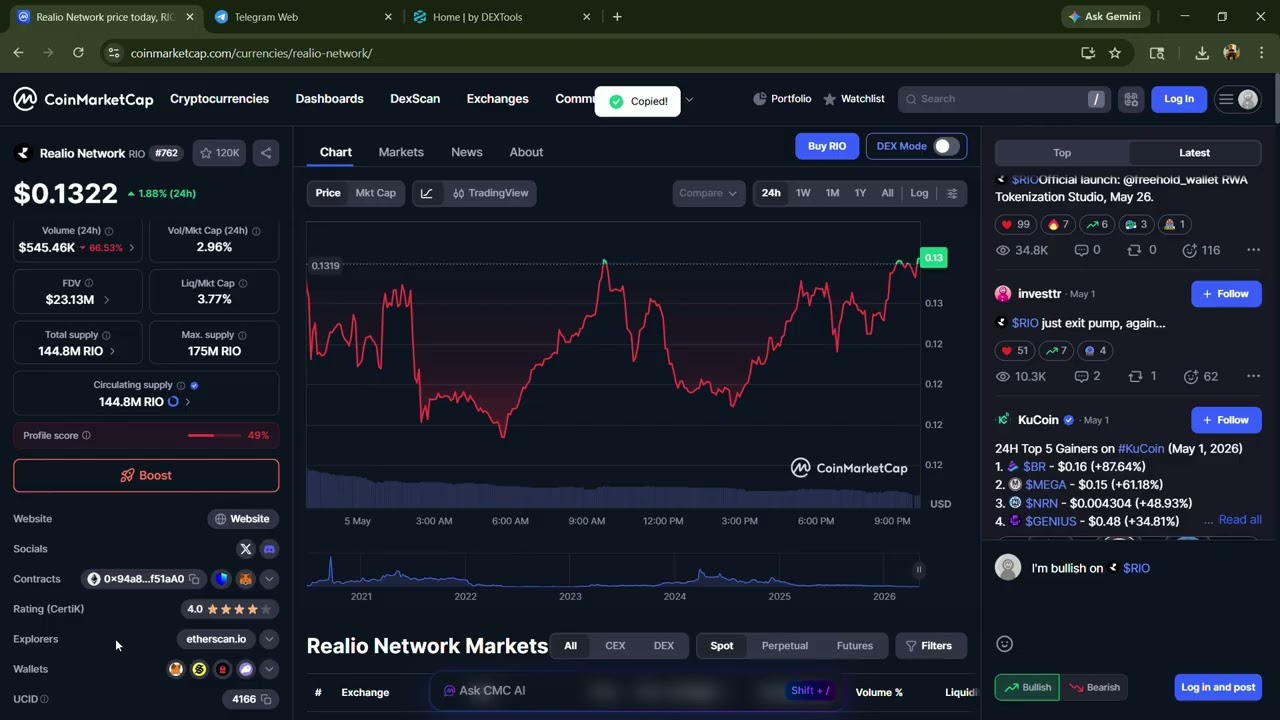This screenshot has height=720, width=1280.
Task: Open the Markets tab
Action: [x=401, y=152]
